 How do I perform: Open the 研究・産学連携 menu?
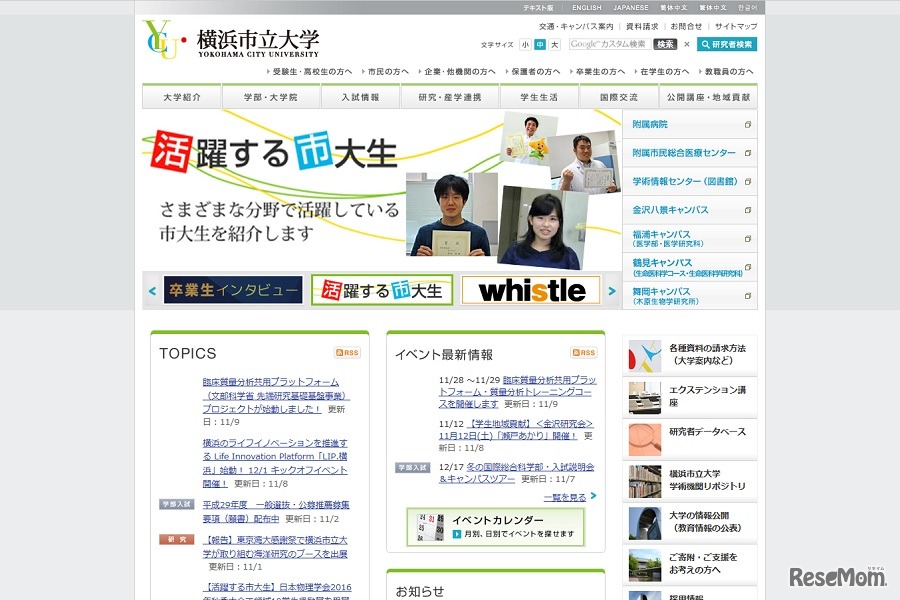pos(450,97)
